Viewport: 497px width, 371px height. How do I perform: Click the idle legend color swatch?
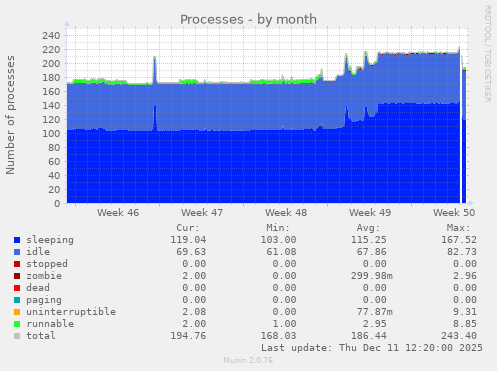tap(17, 252)
